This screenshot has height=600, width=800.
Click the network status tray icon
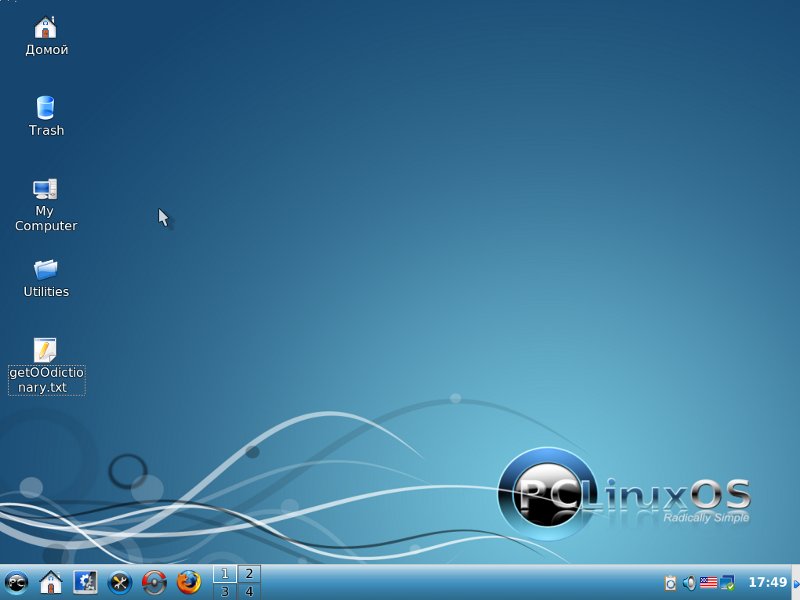coord(728,582)
